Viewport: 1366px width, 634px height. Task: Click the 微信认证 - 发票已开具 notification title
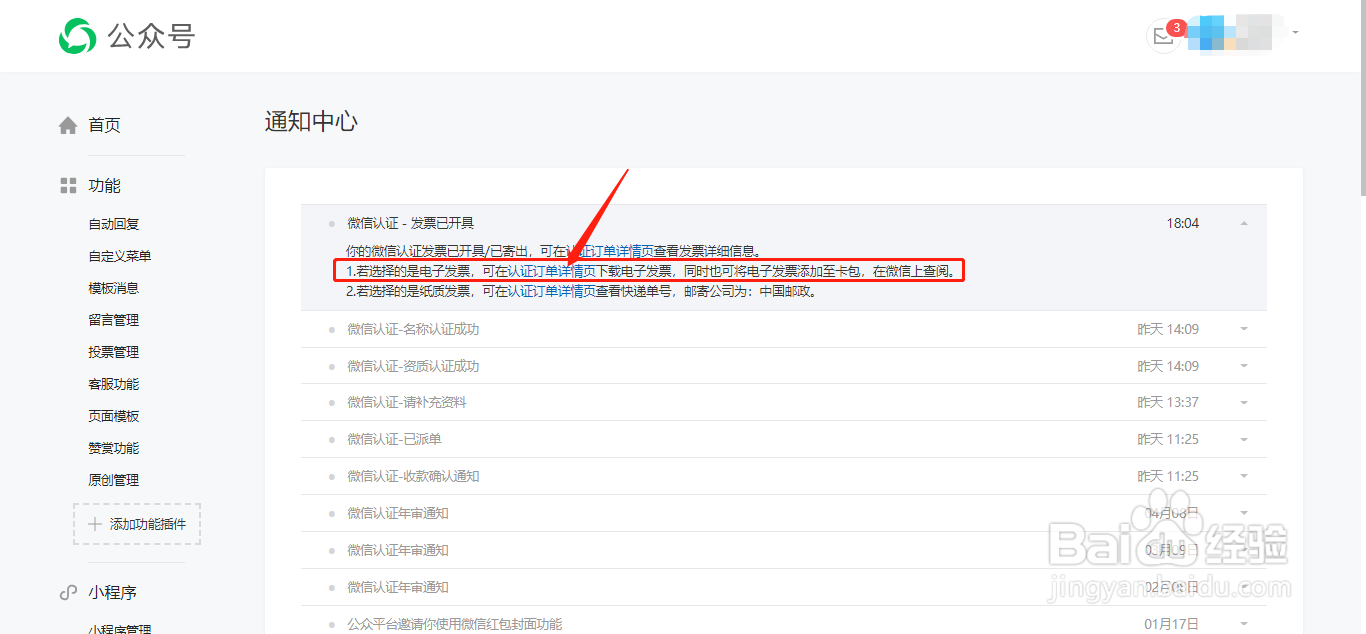click(x=411, y=223)
